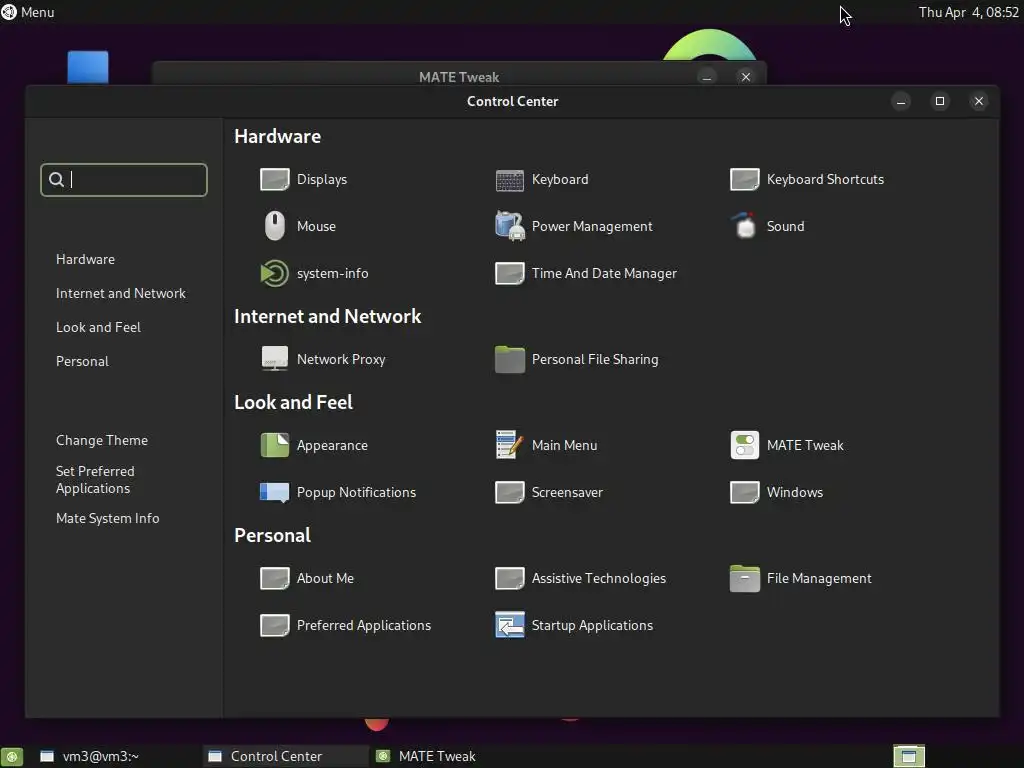Launch the system-info icon
Viewport: 1024px width, 768px height.
(274, 273)
